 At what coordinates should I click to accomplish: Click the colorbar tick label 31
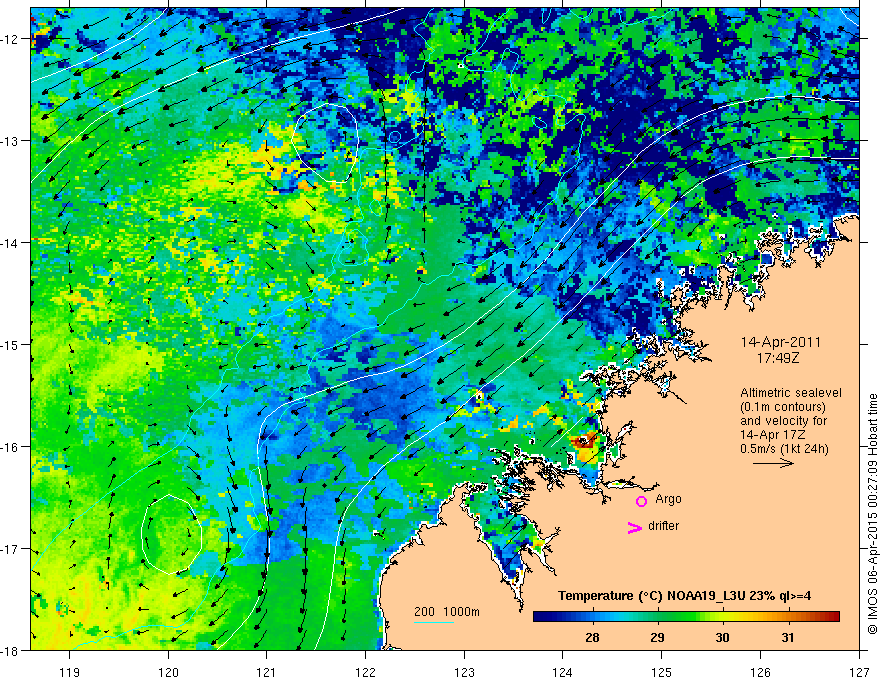(788, 637)
